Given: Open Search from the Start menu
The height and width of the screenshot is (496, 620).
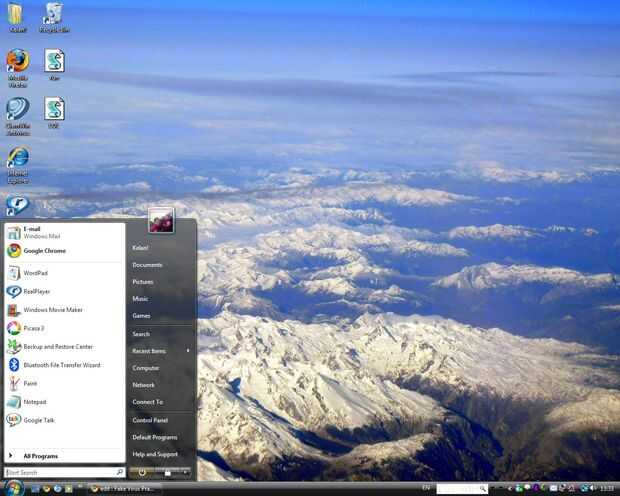Looking at the screenshot, I should pos(141,334).
